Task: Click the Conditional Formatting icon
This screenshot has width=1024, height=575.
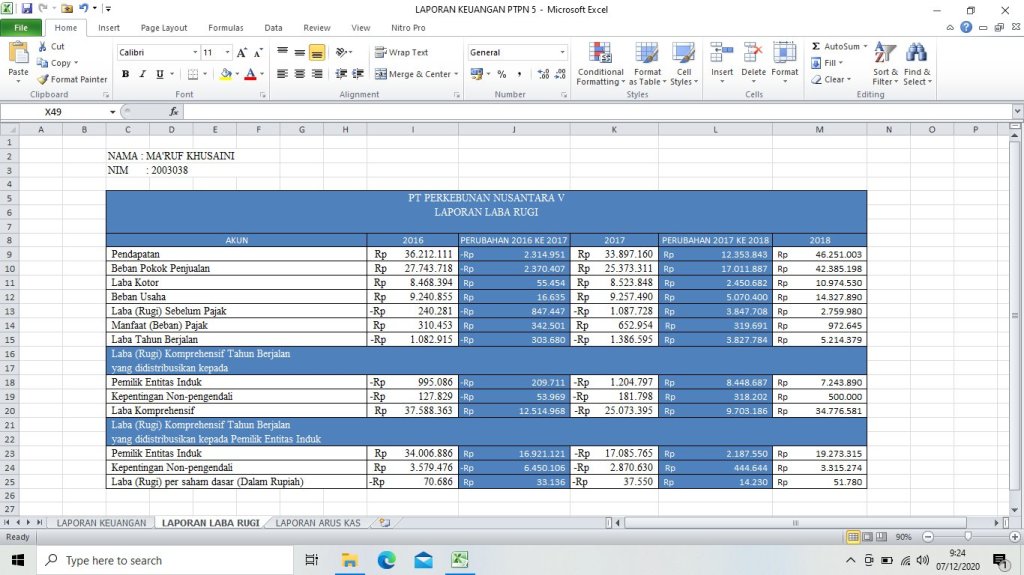Action: (600, 54)
